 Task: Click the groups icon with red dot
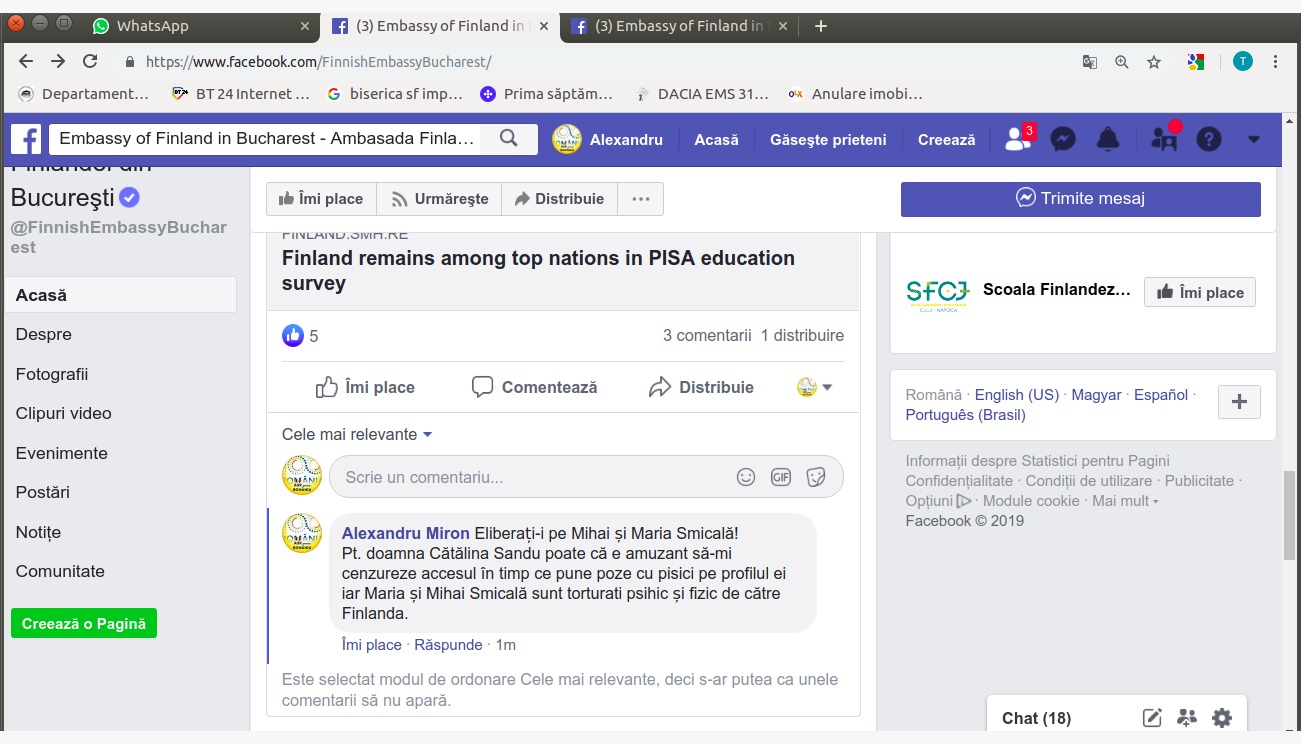(x=1164, y=139)
